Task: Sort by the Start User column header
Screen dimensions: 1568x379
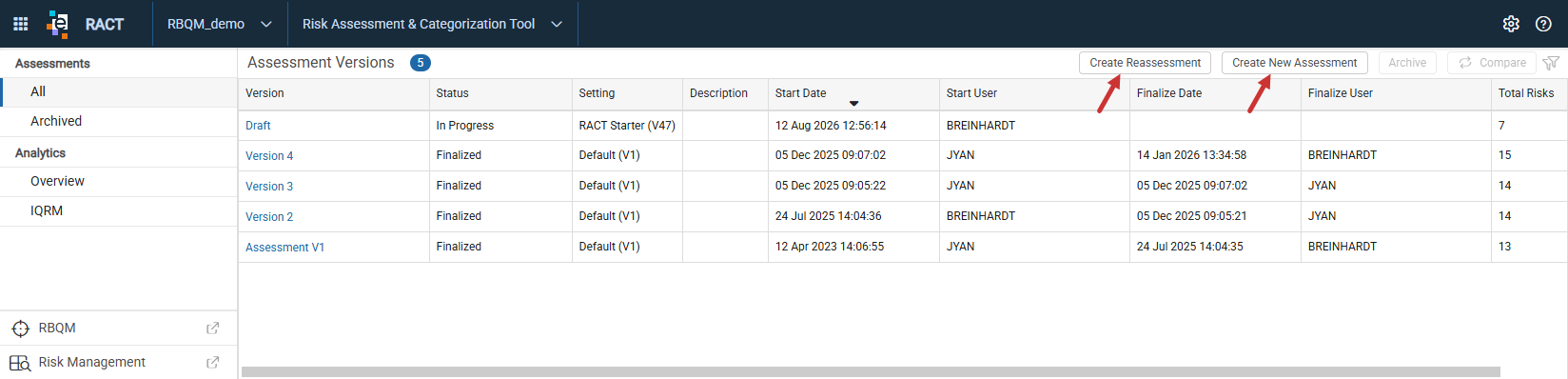Action: [x=1034, y=93]
